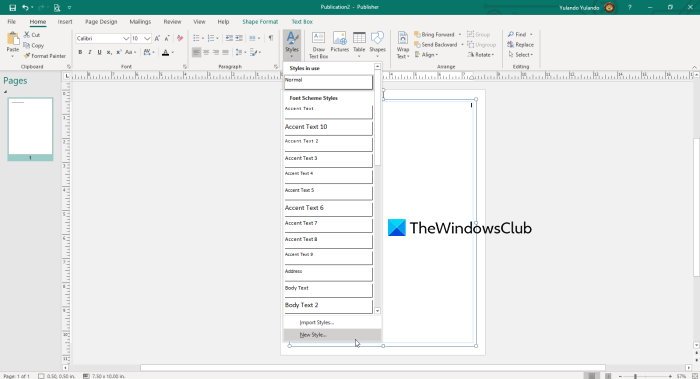The height and width of the screenshot is (379, 700).
Task: Click the user account avatar
Action: (x=609, y=7)
